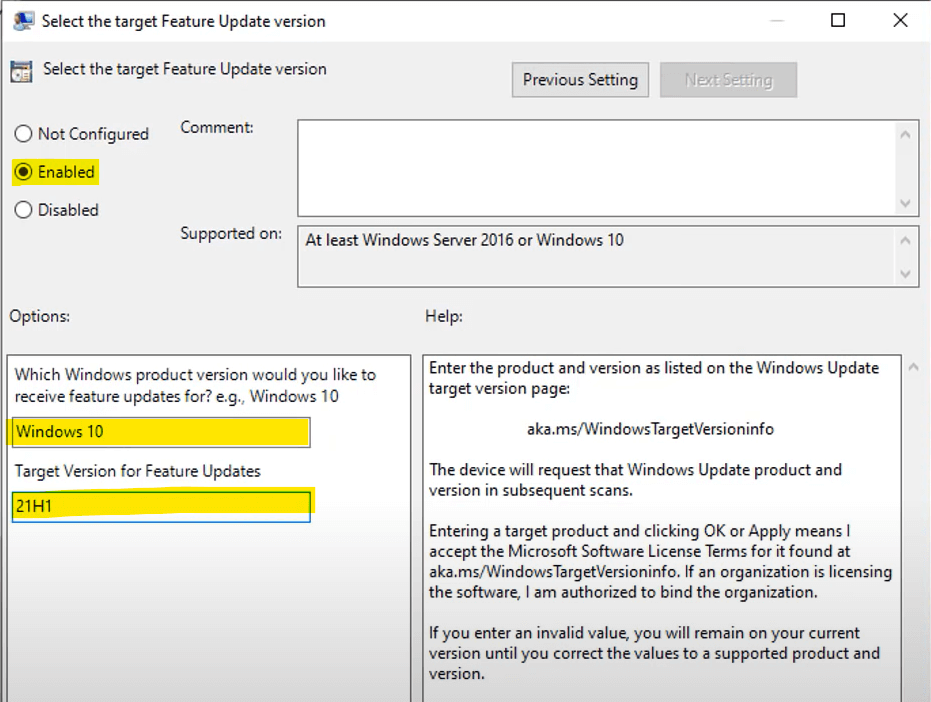The width and height of the screenshot is (931, 702).
Task: Click 'Enter the product and version' help text
Action: [x=654, y=378]
